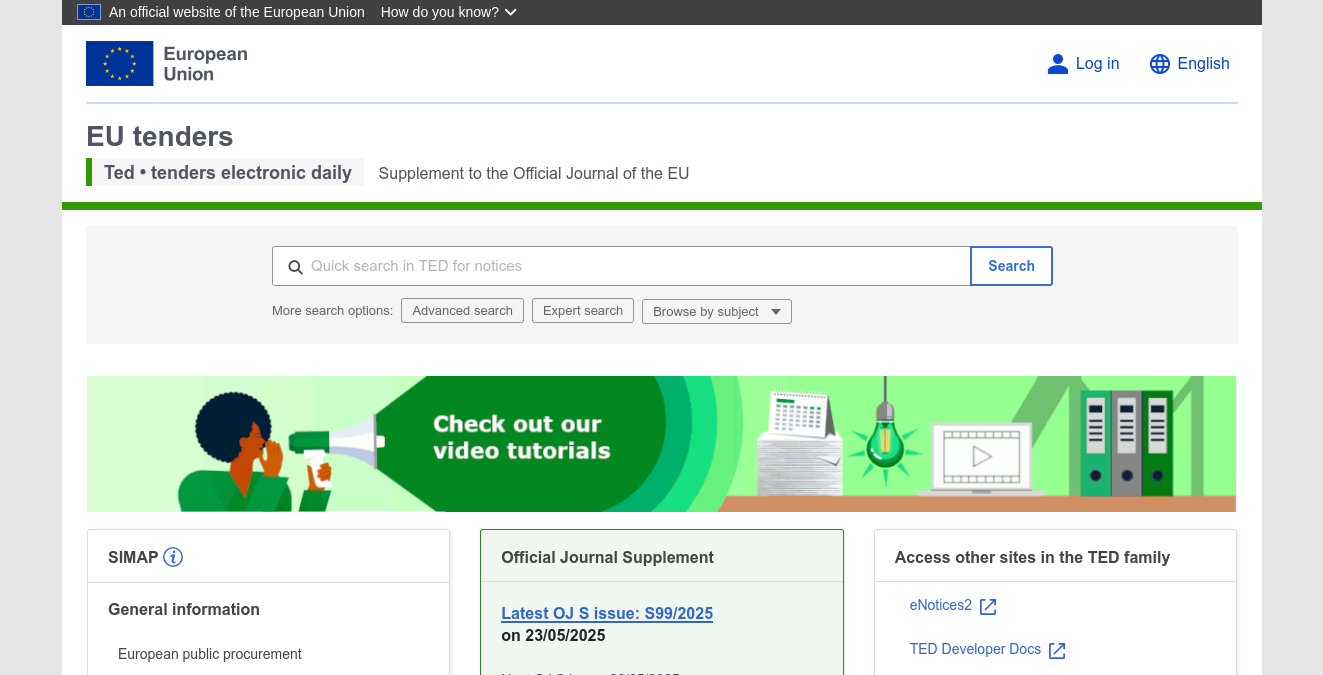1323x675 pixels.
Task: Click the 'Official Journal Supplement' heading
Action: (x=607, y=557)
